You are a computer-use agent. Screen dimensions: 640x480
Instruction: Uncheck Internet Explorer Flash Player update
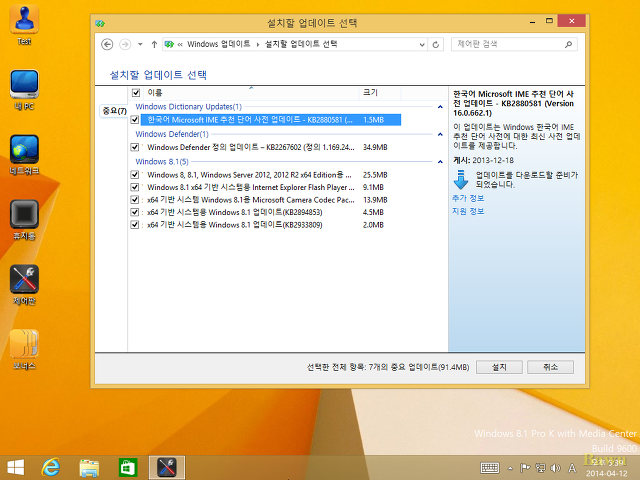point(135,187)
